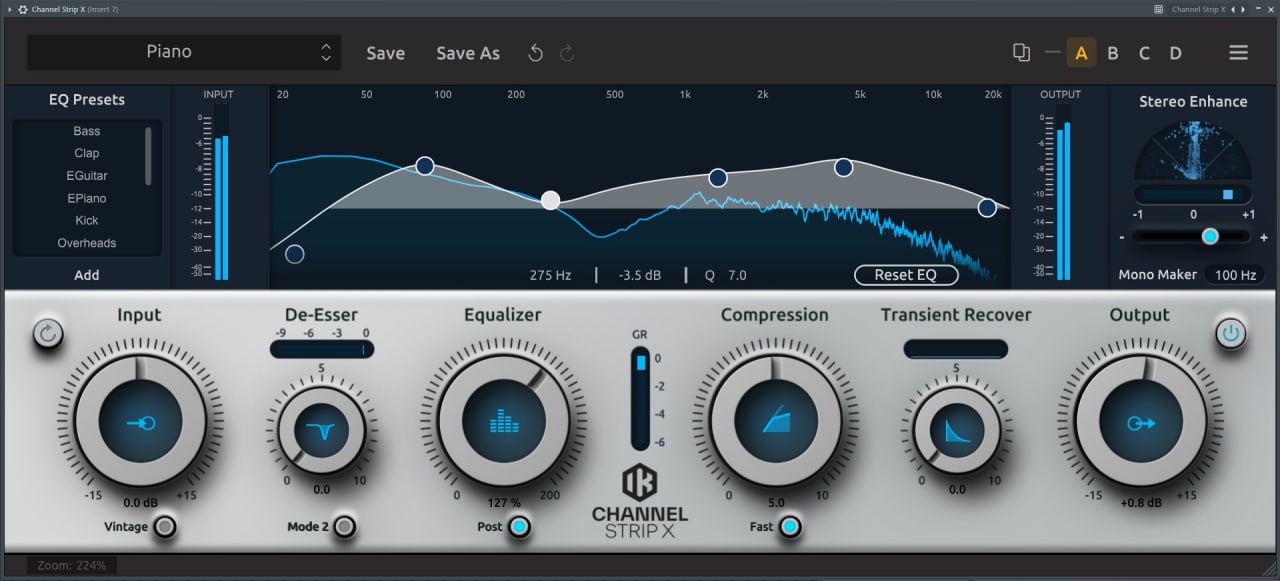Click the Compression 5.0 value
The width and height of the screenshot is (1280, 581).
(x=775, y=503)
